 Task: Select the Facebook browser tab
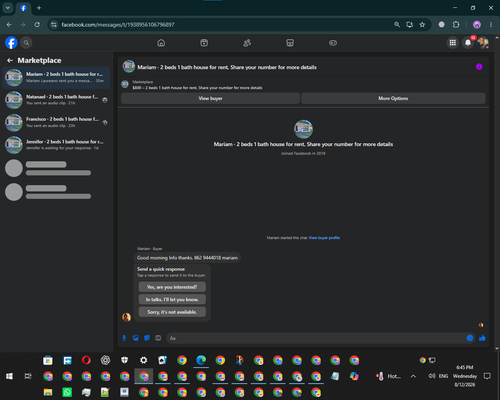point(24,8)
